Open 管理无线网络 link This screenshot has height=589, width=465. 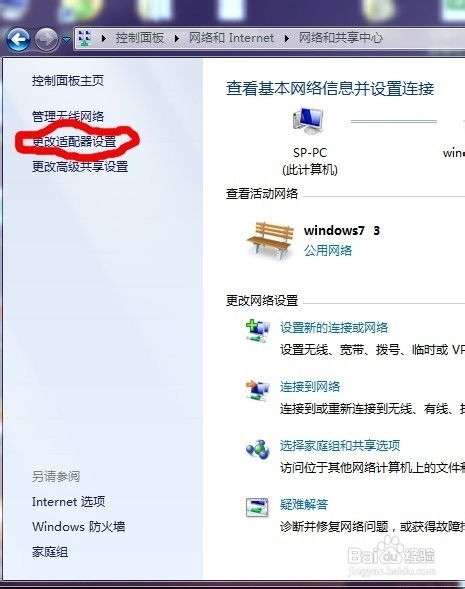point(68,116)
